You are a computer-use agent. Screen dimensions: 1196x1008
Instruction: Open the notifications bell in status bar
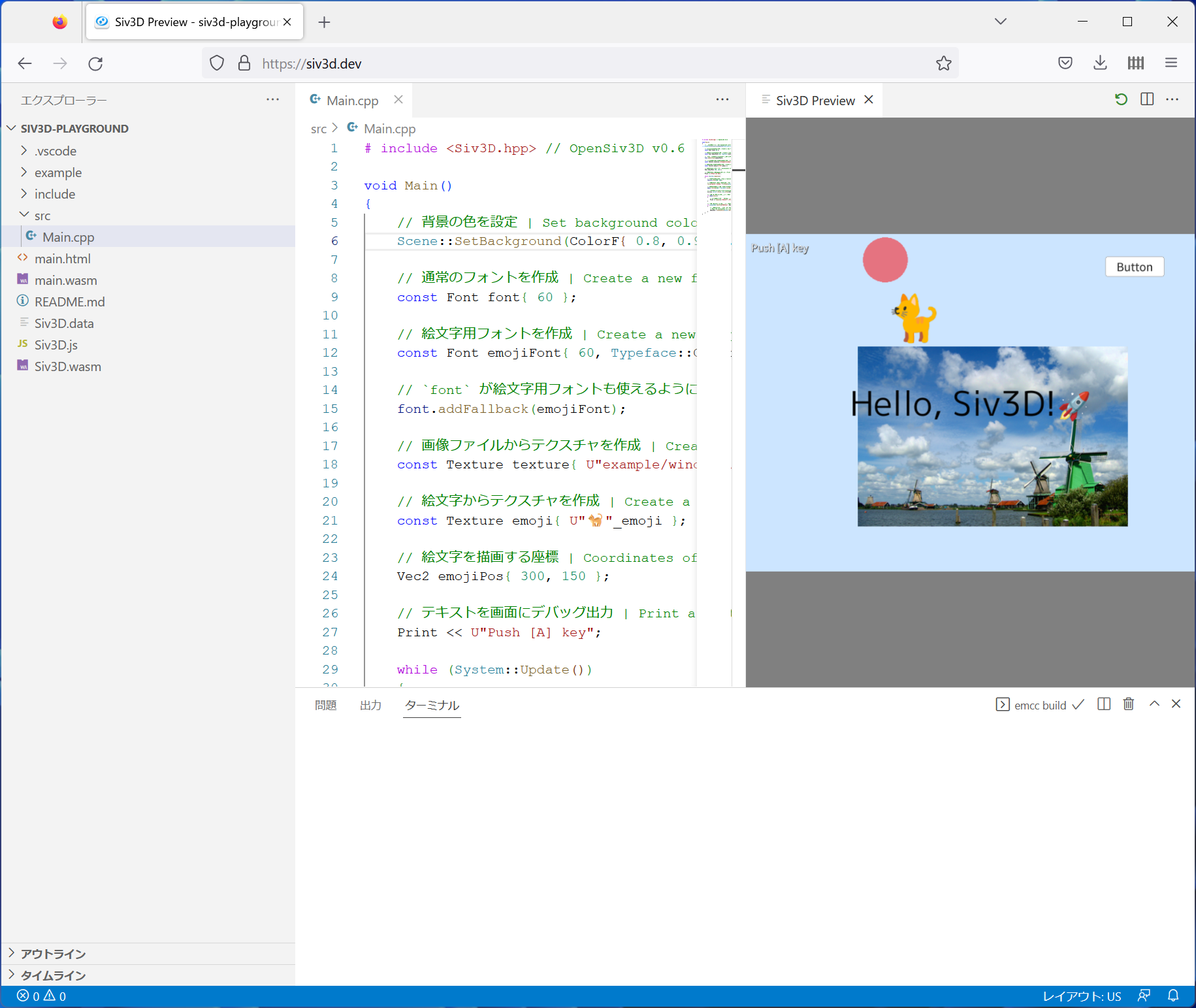(x=1174, y=996)
